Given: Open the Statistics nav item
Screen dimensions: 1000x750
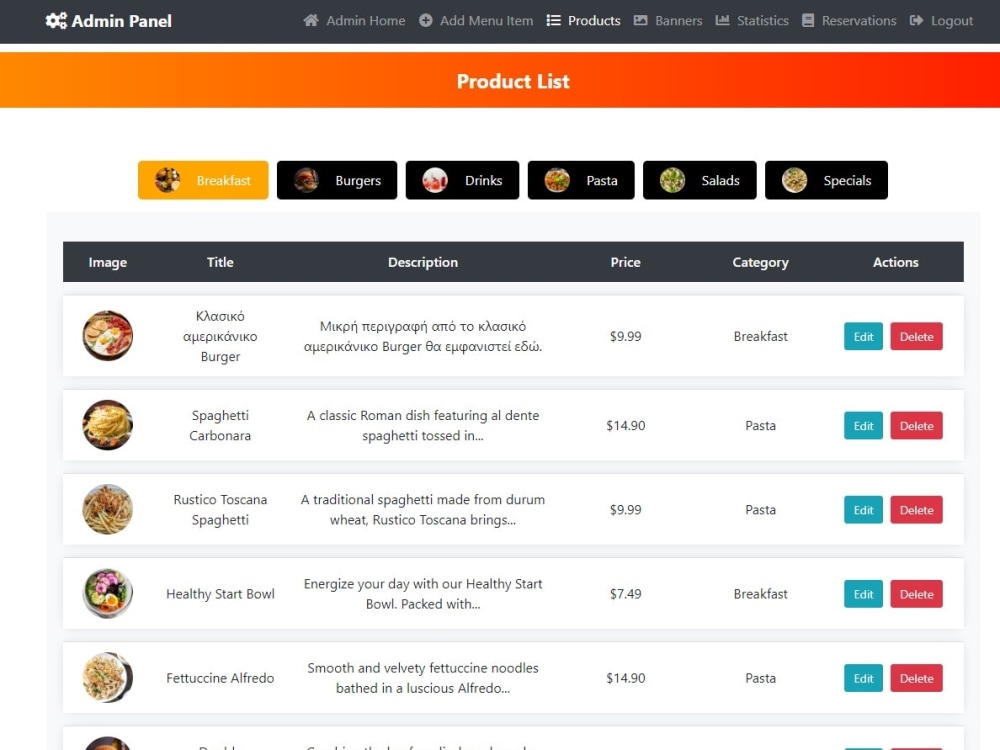Looking at the screenshot, I should [x=752, y=20].
